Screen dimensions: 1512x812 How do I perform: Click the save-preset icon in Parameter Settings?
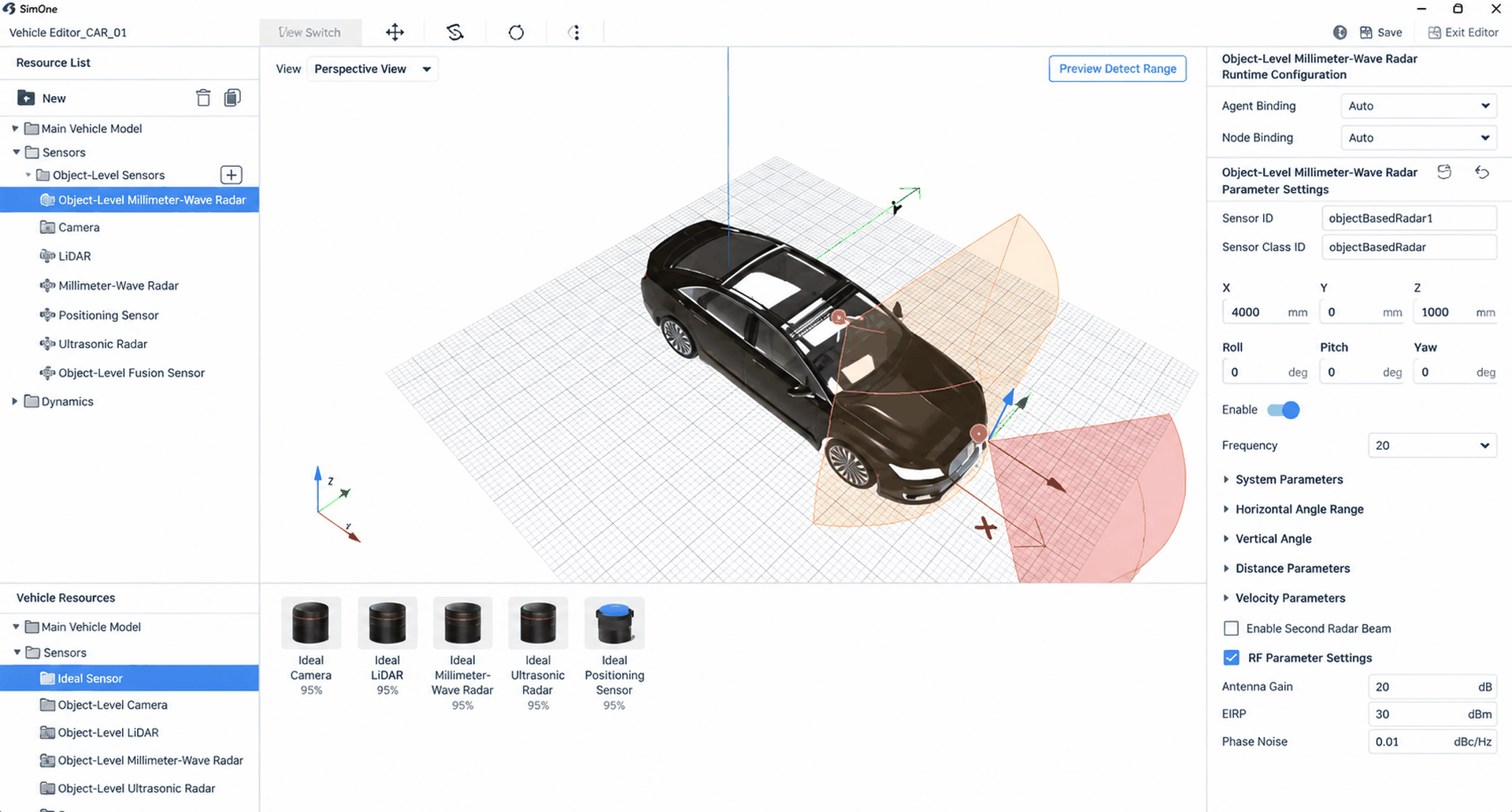pyautogui.click(x=1444, y=172)
